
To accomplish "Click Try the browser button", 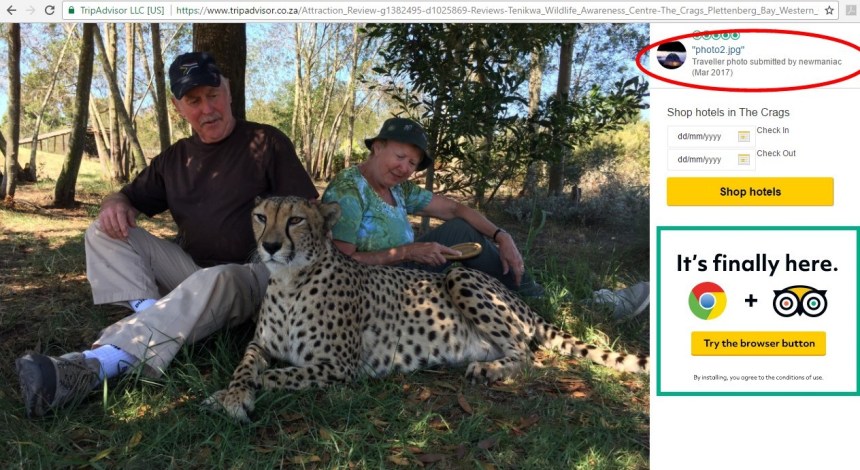I will click(758, 343).
